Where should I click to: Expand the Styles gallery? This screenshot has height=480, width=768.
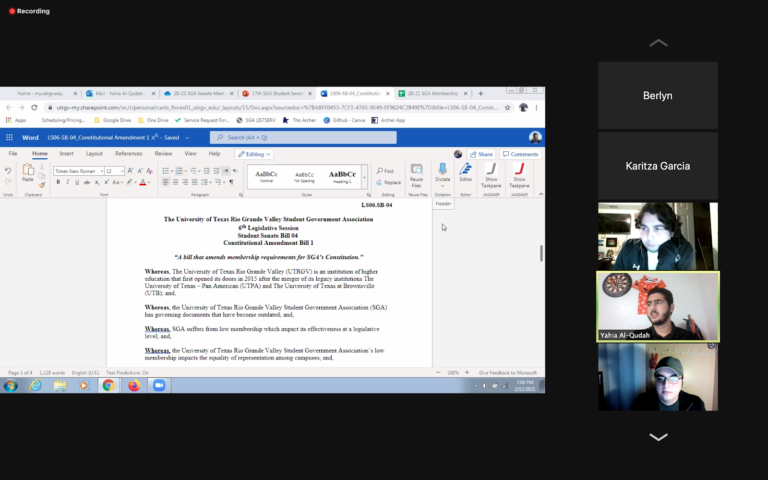click(x=364, y=177)
